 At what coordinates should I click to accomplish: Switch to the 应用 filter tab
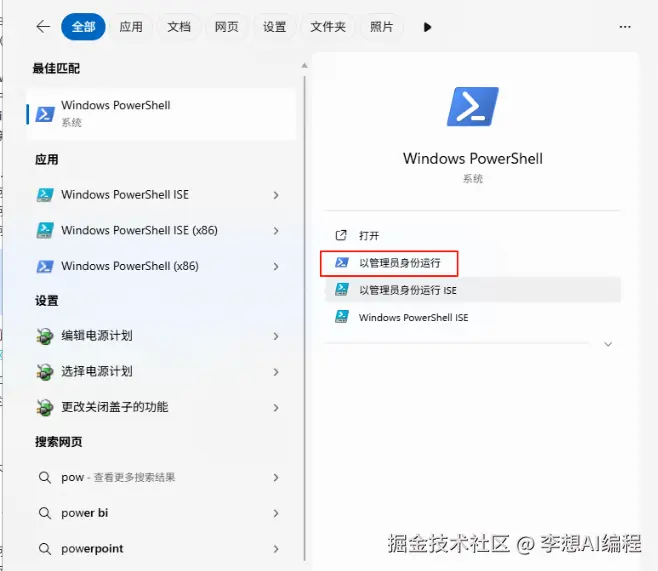tap(131, 27)
